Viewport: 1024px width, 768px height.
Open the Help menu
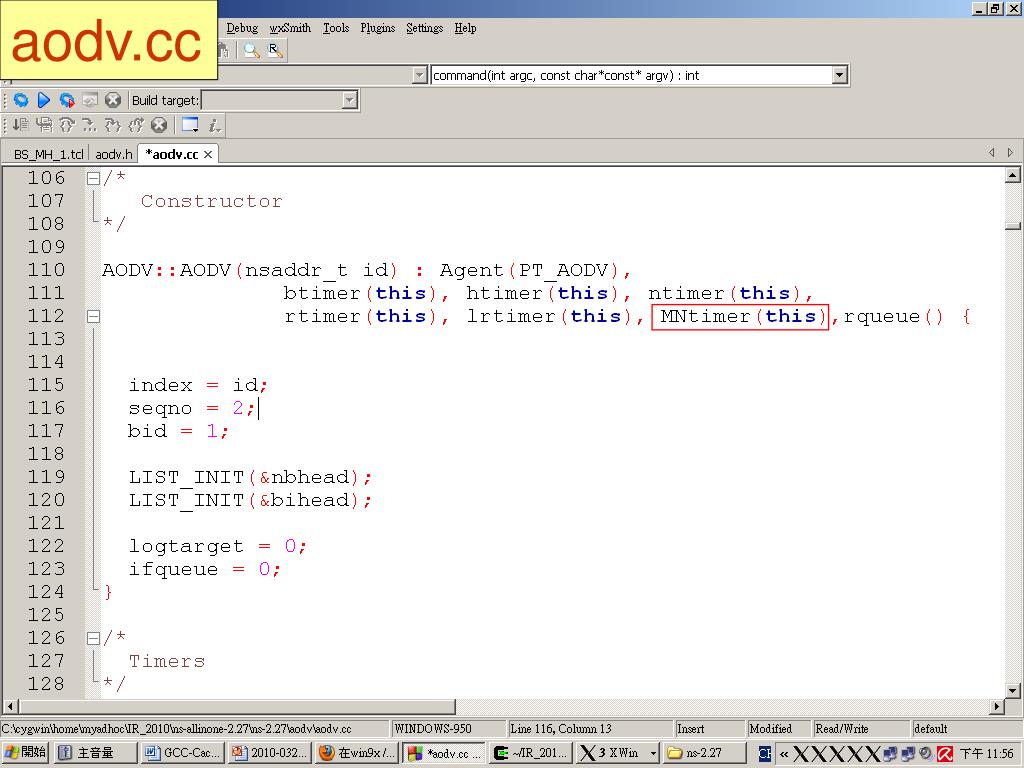(465, 28)
